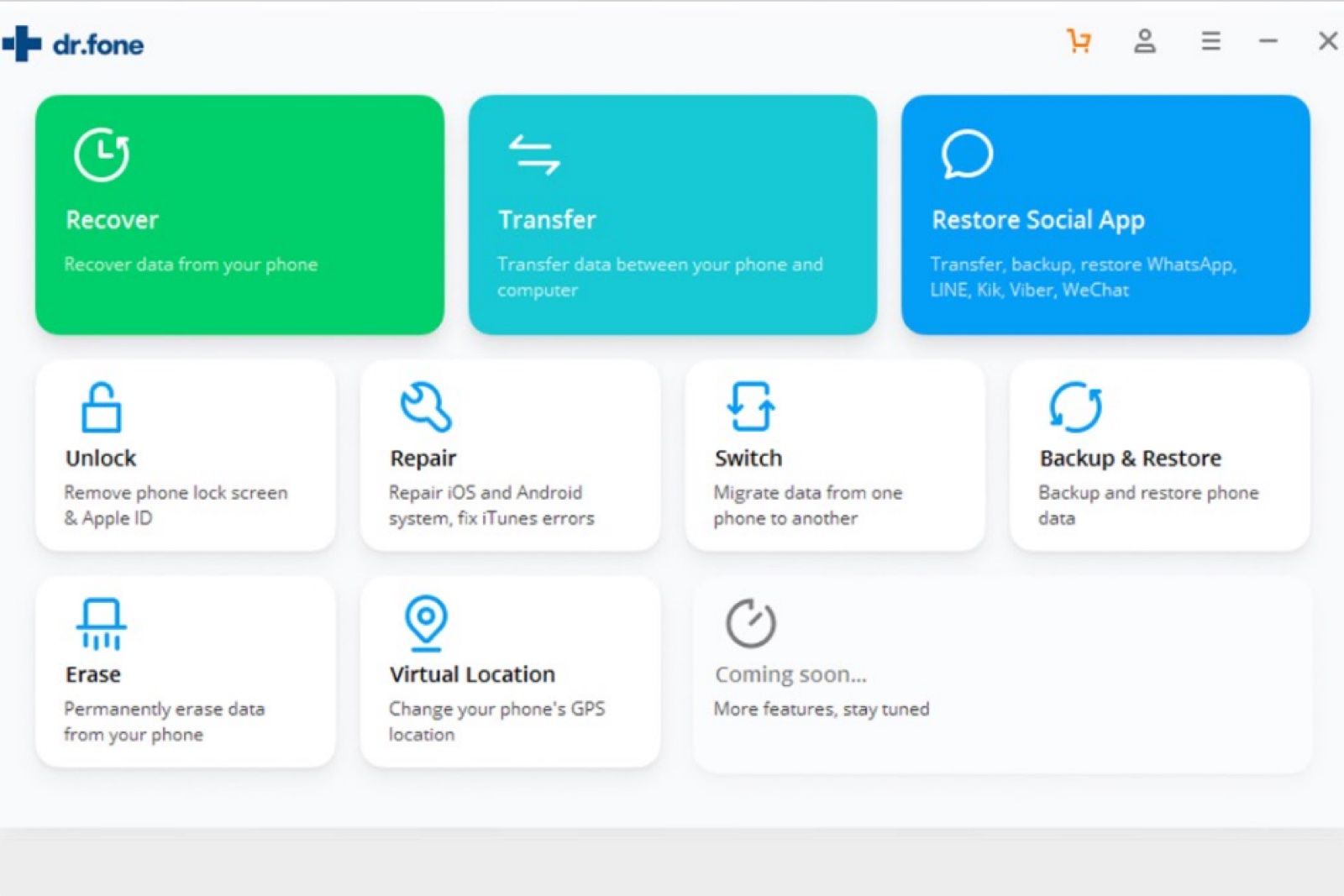Open the Recover title text

112,220
